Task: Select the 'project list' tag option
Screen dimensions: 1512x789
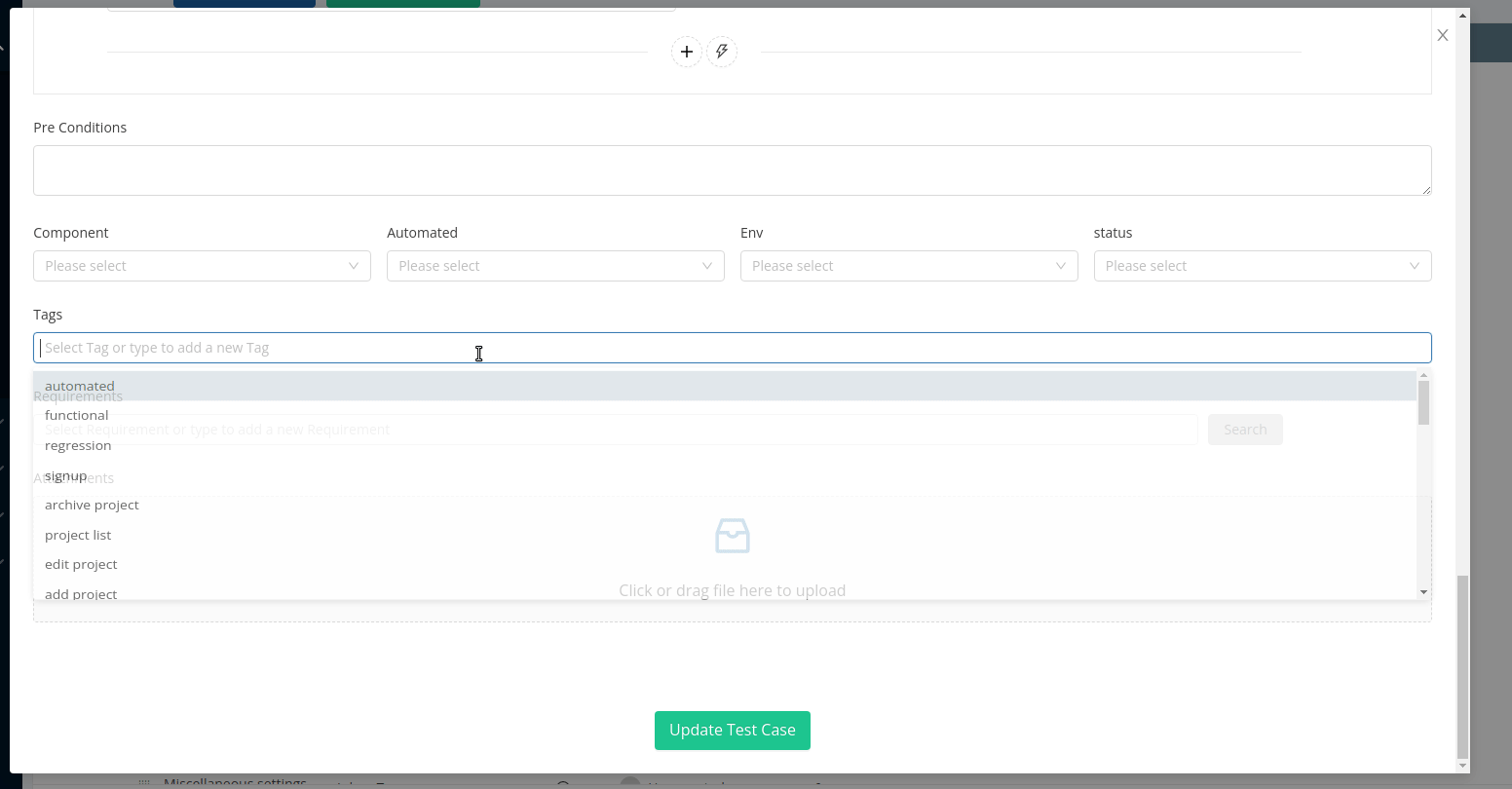Action: click(725, 535)
